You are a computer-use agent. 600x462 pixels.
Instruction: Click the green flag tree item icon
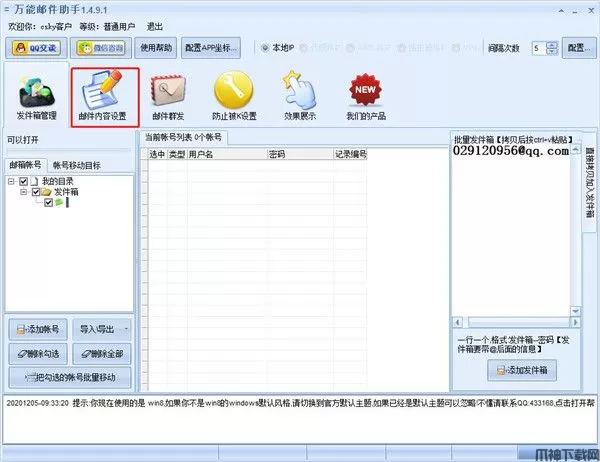coord(59,202)
